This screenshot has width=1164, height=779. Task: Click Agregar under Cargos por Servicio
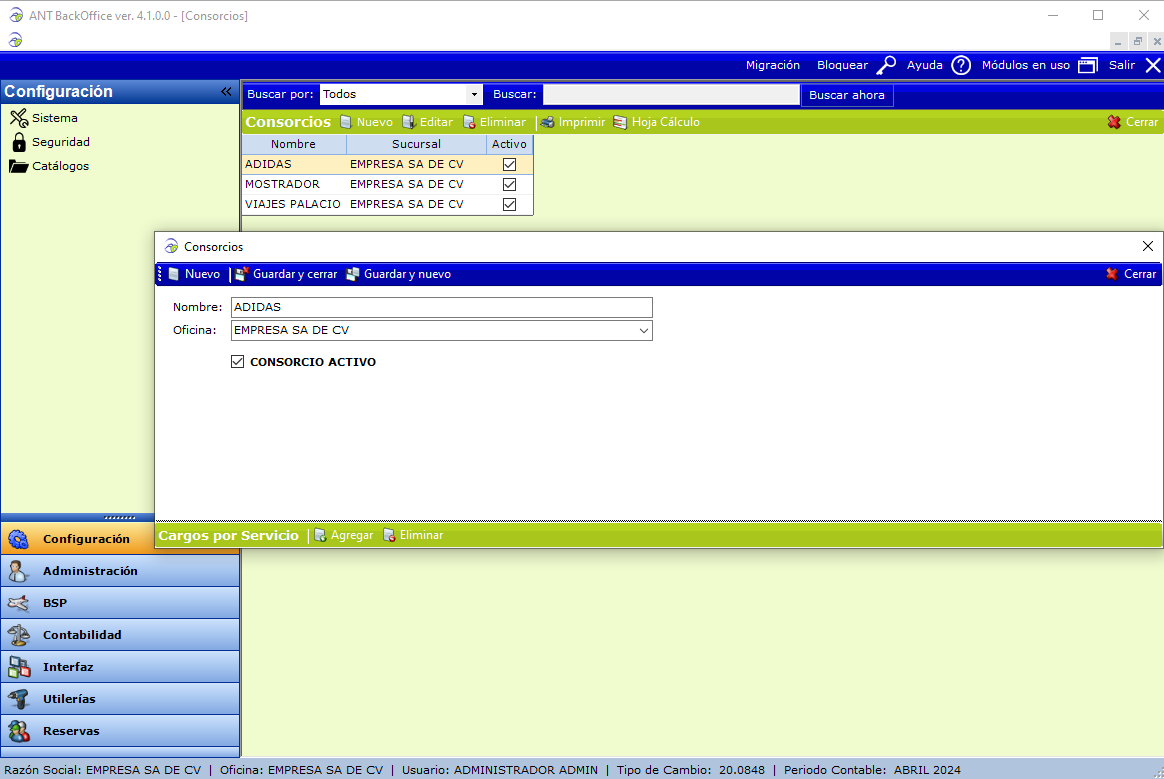click(x=343, y=535)
